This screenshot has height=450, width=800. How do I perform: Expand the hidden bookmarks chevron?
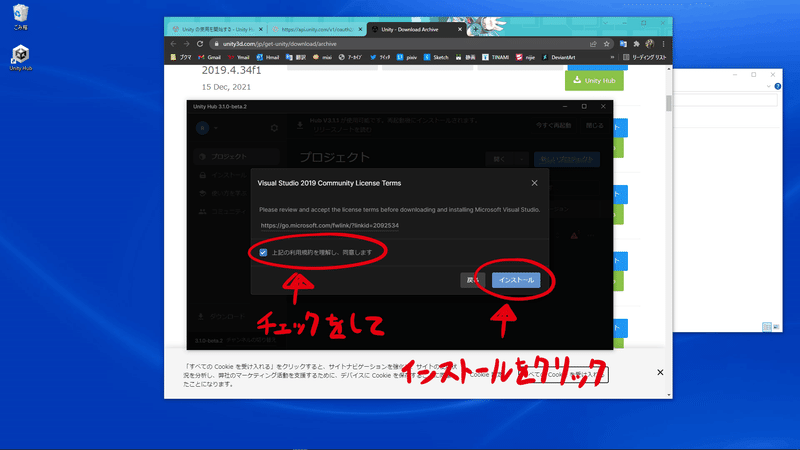(612, 57)
